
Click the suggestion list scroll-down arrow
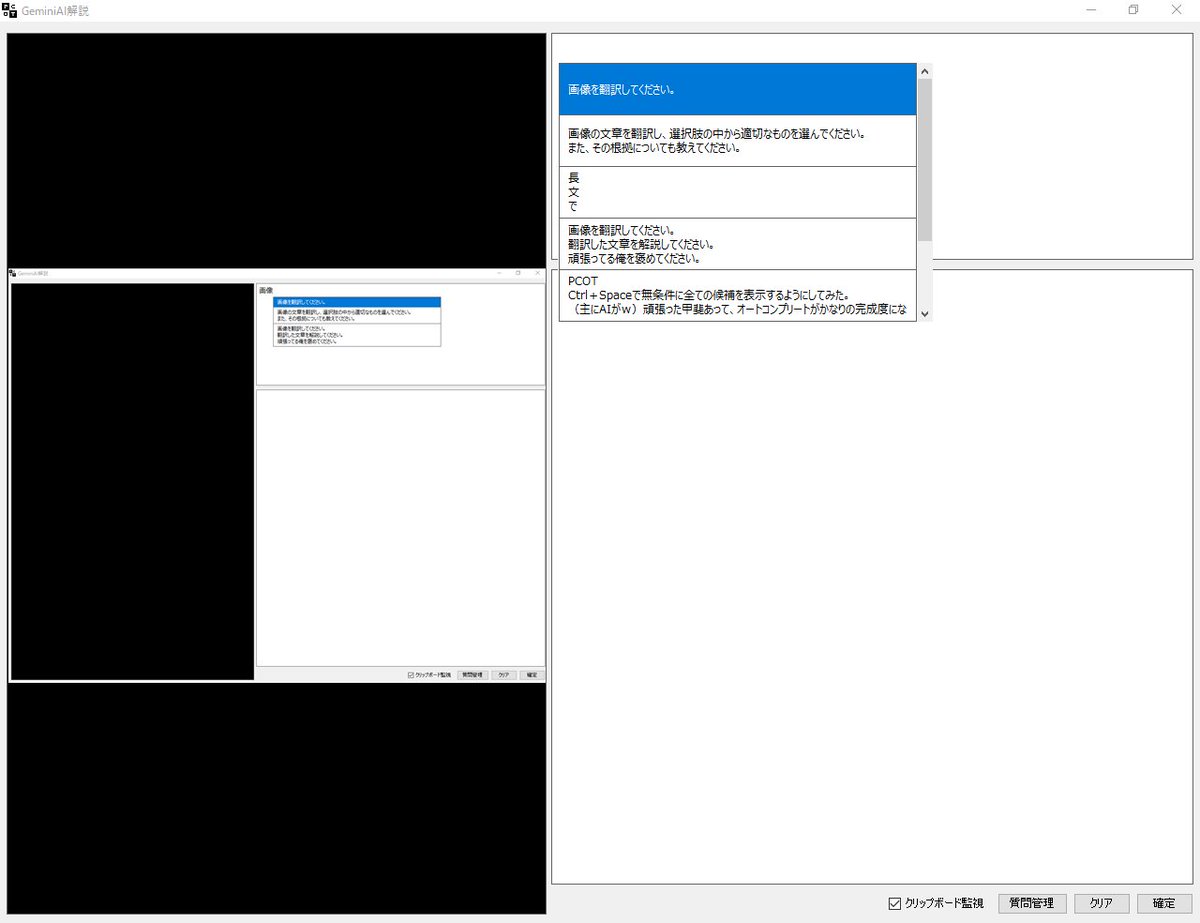pos(924,313)
